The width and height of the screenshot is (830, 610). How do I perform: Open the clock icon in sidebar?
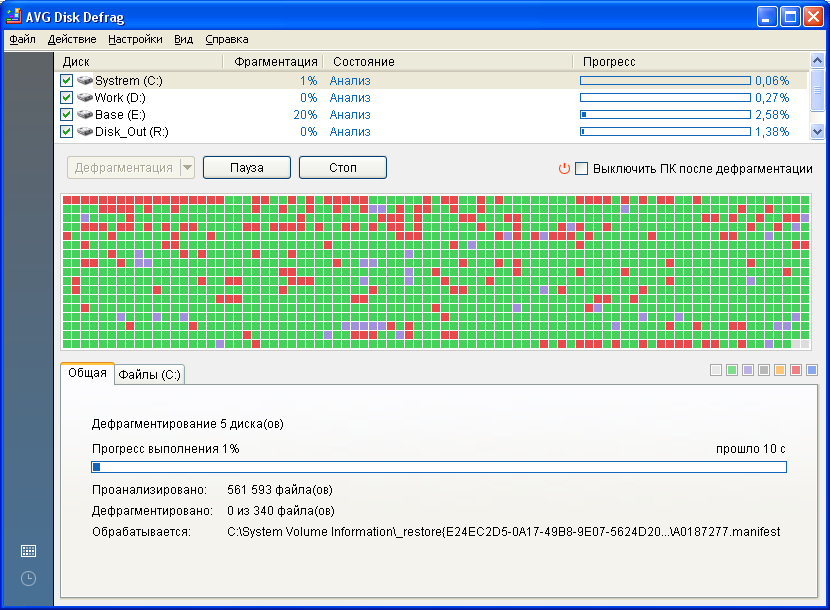pos(28,578)
